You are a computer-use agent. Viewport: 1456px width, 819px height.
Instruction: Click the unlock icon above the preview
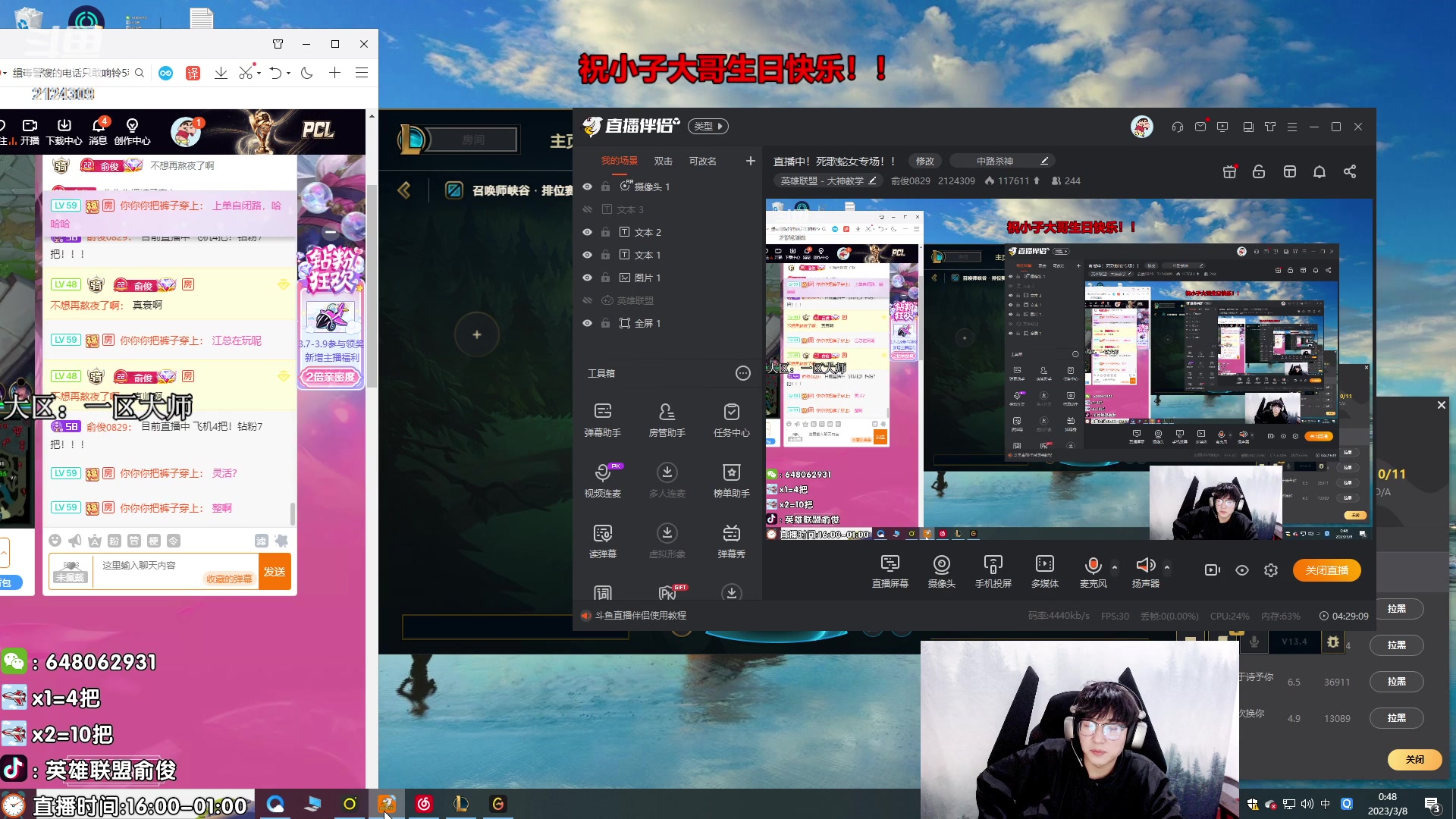(x=1259, y=172)
